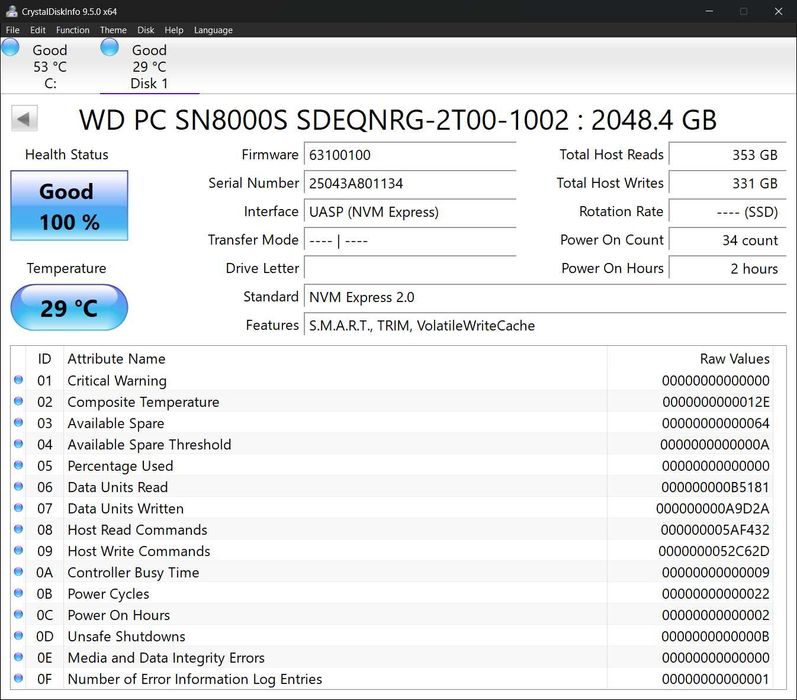This screenshot has width=797, height=700.
Task: Click the Attribute Name column header
Action: click(335, 359)
